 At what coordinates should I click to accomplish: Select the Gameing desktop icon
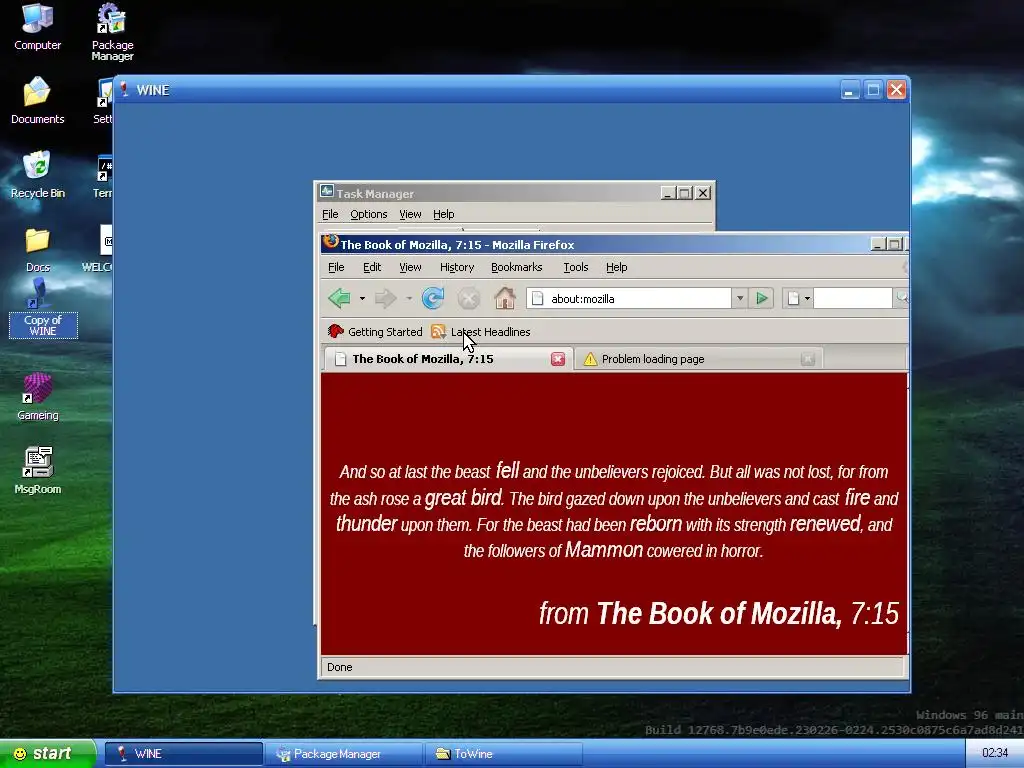pyautogui.click(x=37, y=396)
